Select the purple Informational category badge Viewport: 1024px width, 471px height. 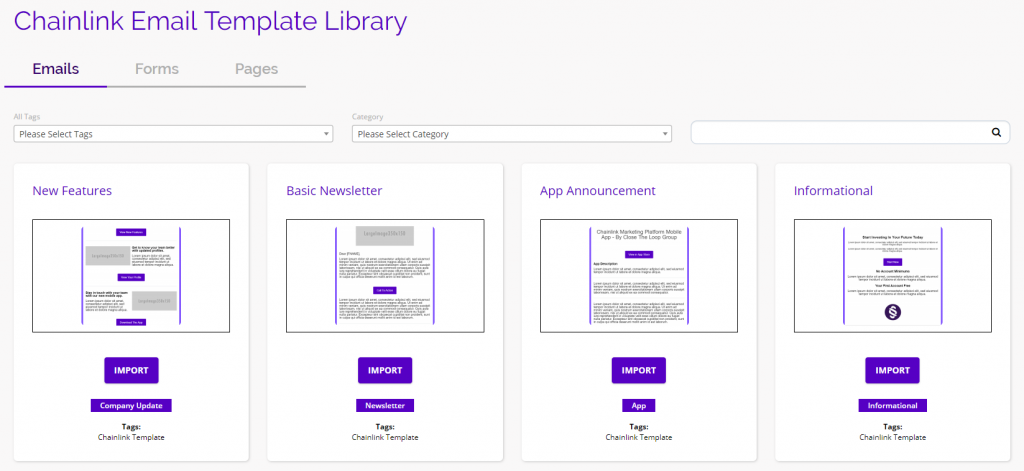point(892,406)
